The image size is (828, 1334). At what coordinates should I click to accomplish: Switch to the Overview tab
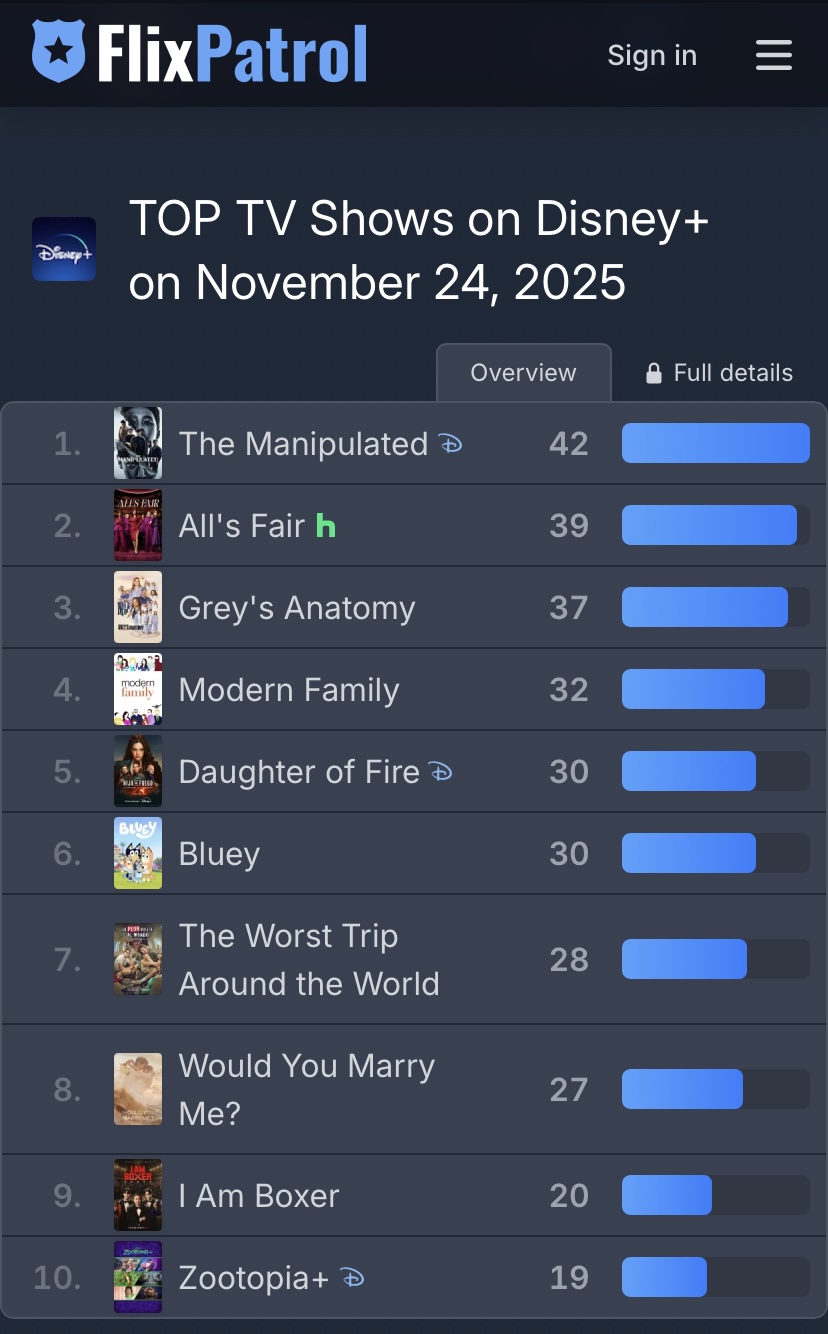coord(523,373)
